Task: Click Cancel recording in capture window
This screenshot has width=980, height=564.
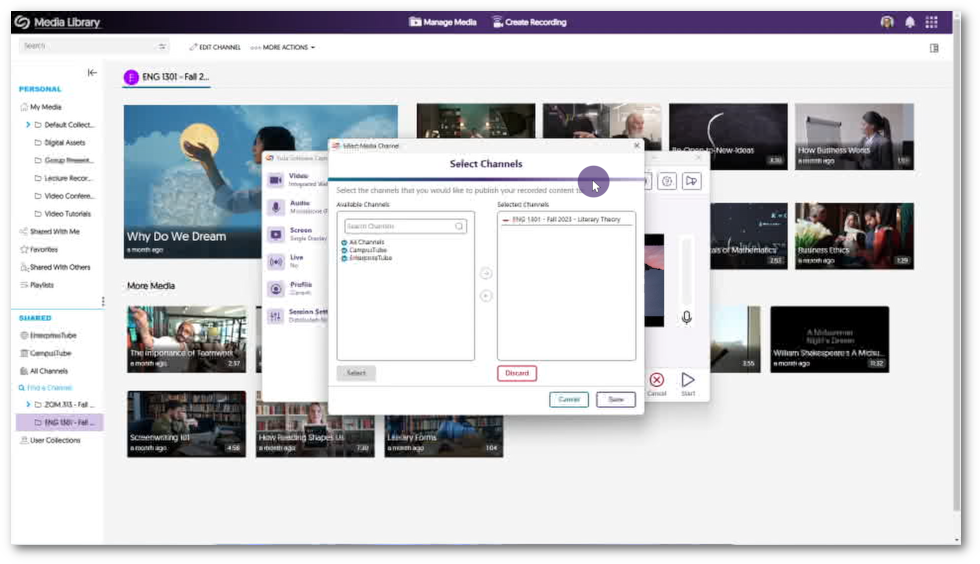Action: point(656,384)
